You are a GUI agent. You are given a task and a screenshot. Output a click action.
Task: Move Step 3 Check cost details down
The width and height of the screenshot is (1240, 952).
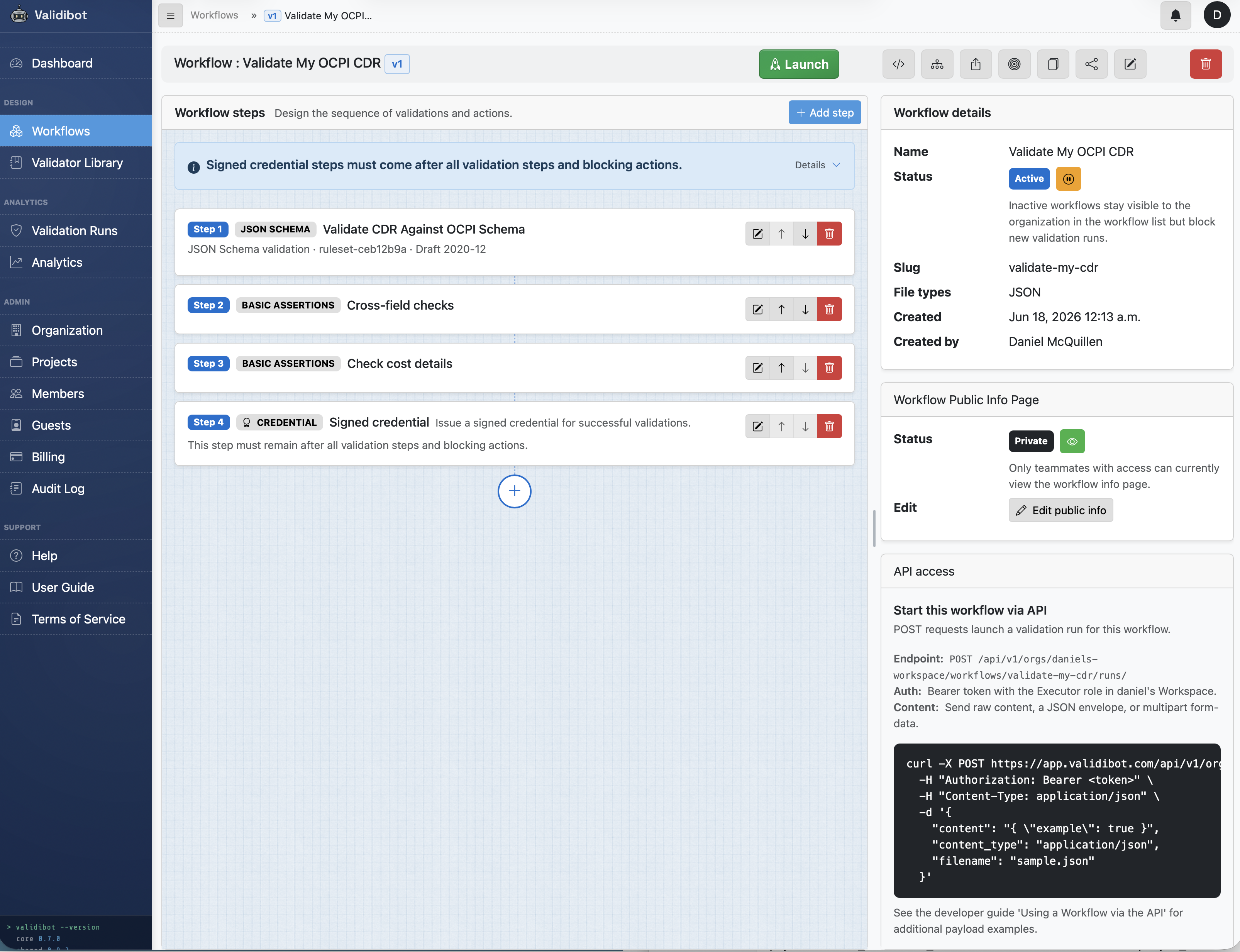coord(805,368)
